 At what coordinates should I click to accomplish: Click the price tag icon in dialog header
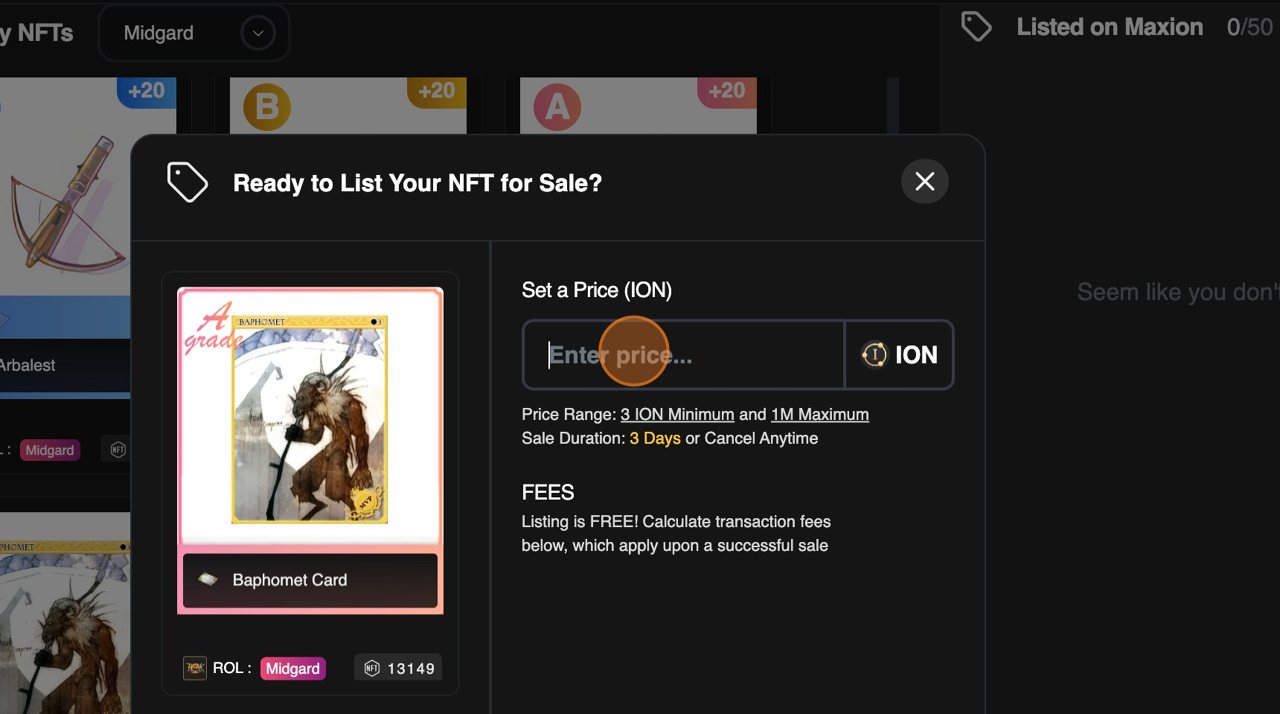click(187, 183)
